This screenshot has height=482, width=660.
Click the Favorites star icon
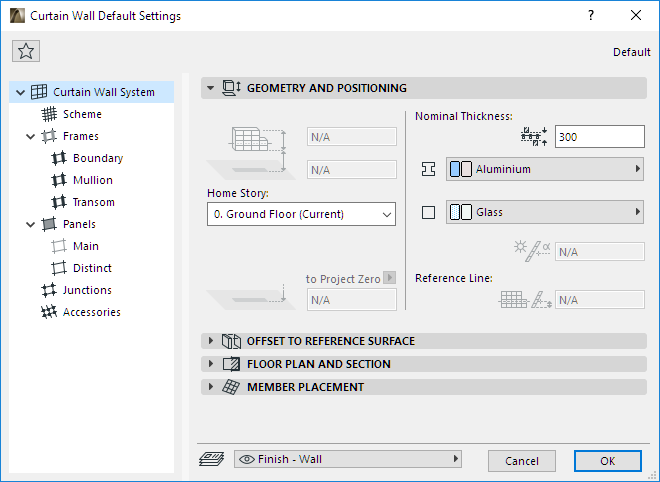(26, 51)
